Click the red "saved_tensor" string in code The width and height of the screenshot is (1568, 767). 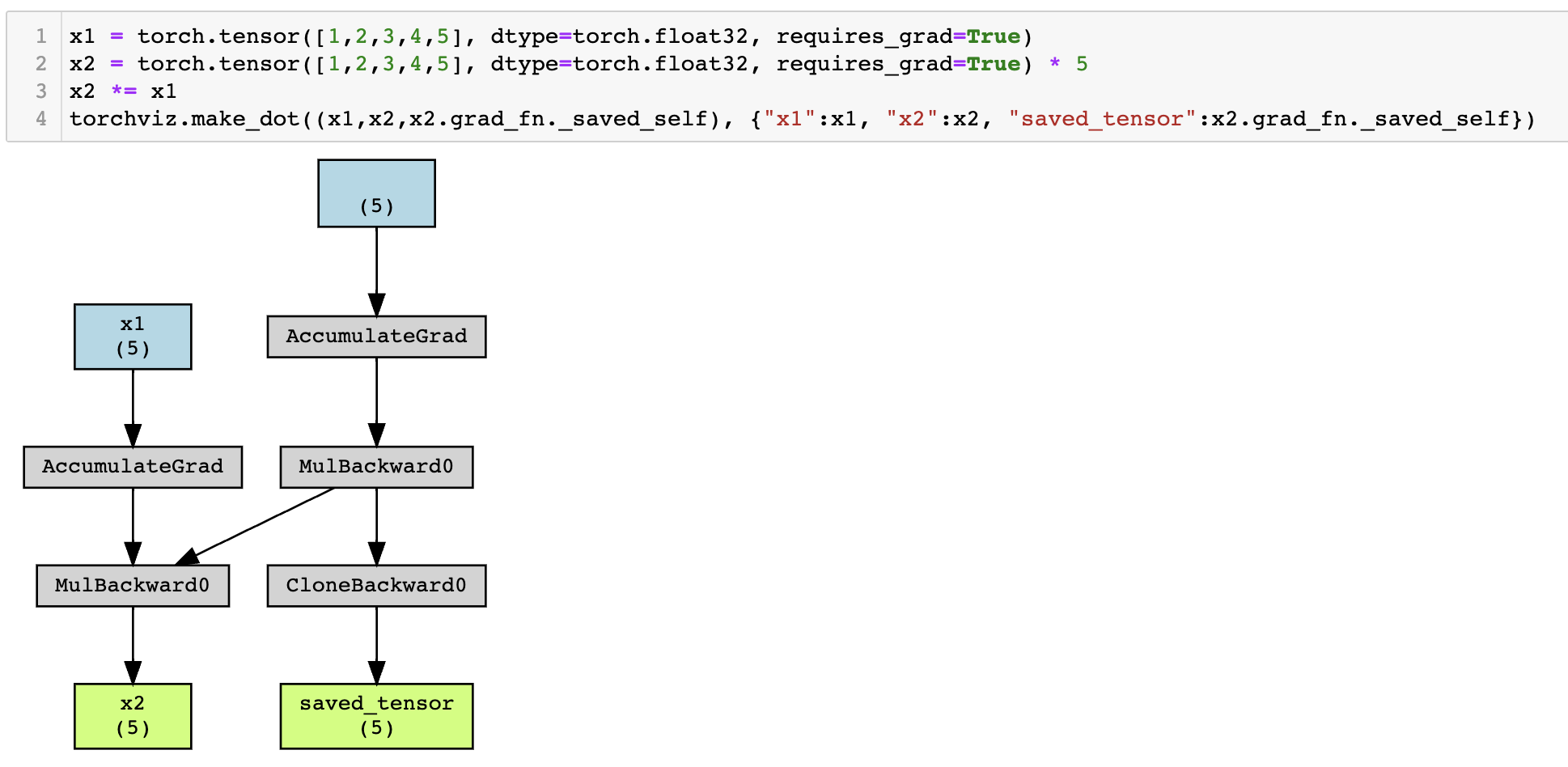pyautogui.click(x=1102, y=119)
